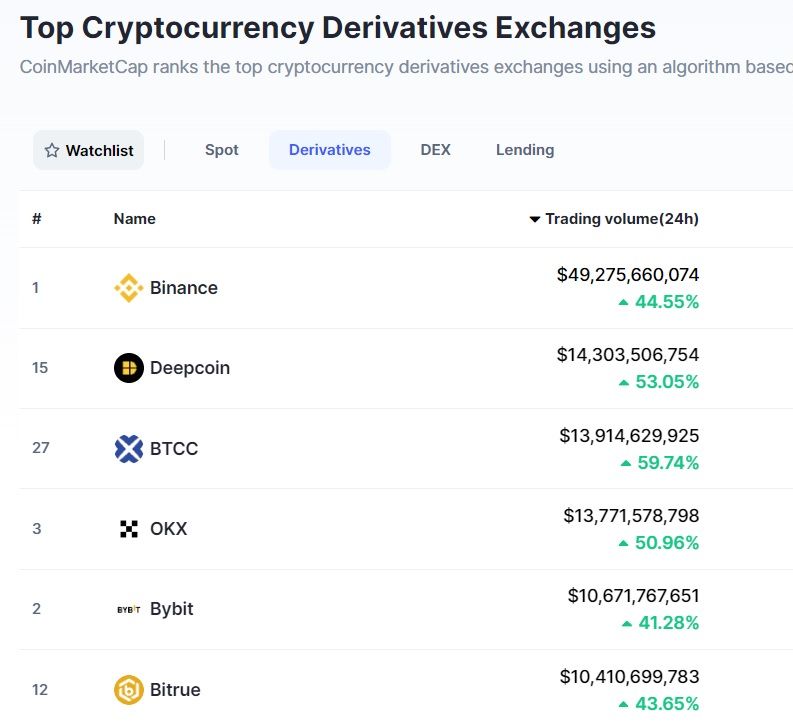Switch to the Spot tab

222,150
